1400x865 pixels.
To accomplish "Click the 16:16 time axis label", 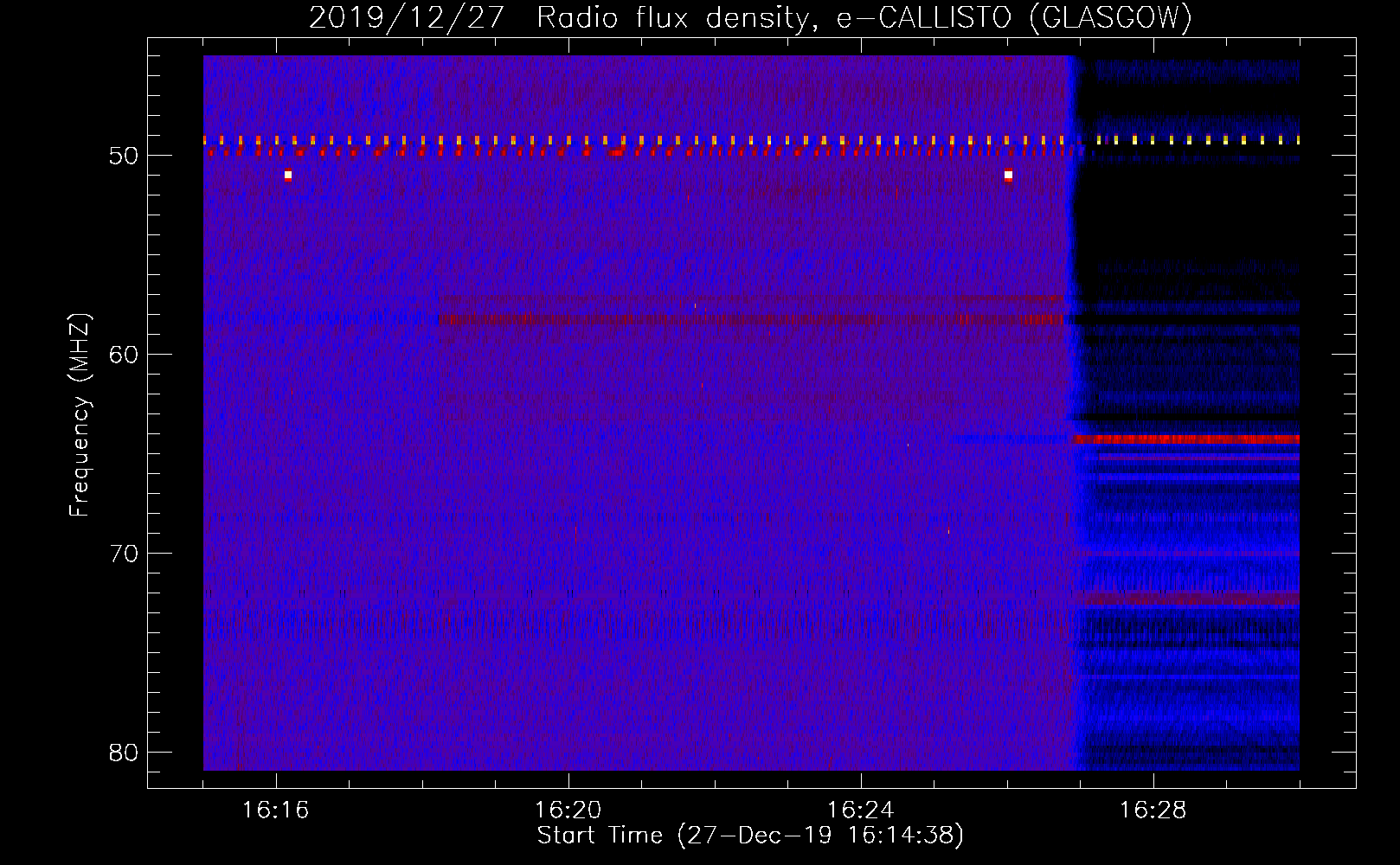I will (276, 811).
